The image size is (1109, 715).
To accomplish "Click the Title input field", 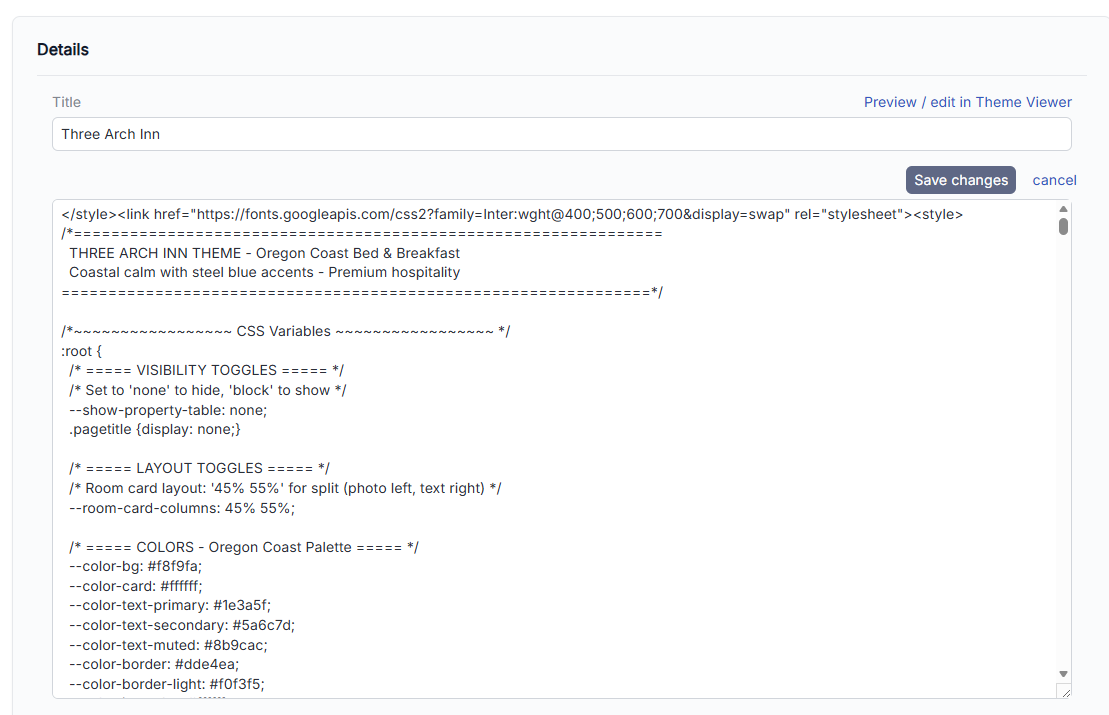I will 560,134.
